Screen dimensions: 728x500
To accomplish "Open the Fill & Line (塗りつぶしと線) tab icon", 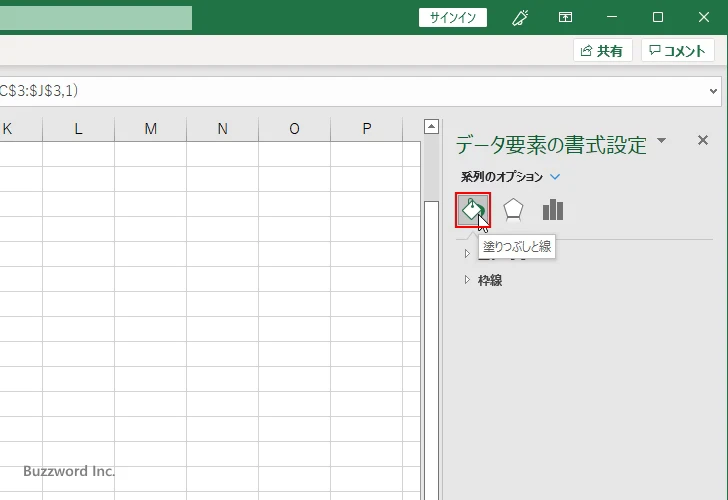I will 473,210.
